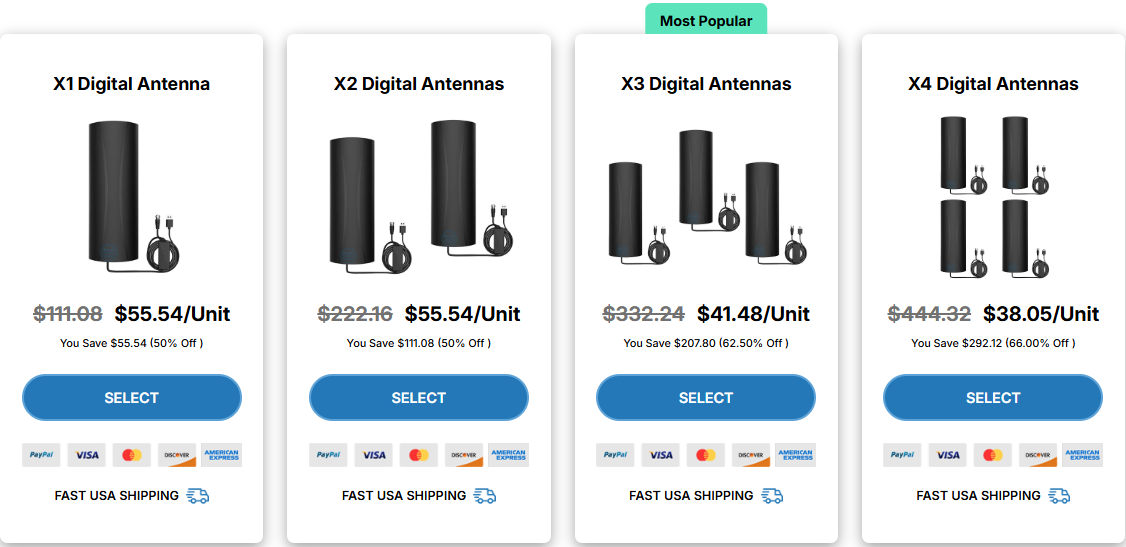Select the X1 Digital Antenna package
The width and height of the screenshot is (1126, 547).
point(132,398)
